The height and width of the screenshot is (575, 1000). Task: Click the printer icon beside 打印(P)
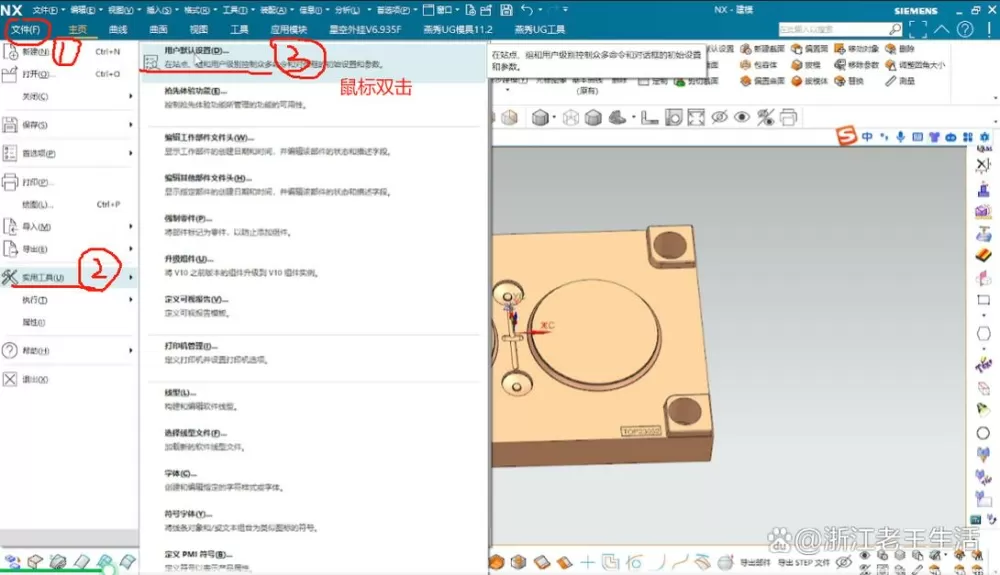coord(10,182)
